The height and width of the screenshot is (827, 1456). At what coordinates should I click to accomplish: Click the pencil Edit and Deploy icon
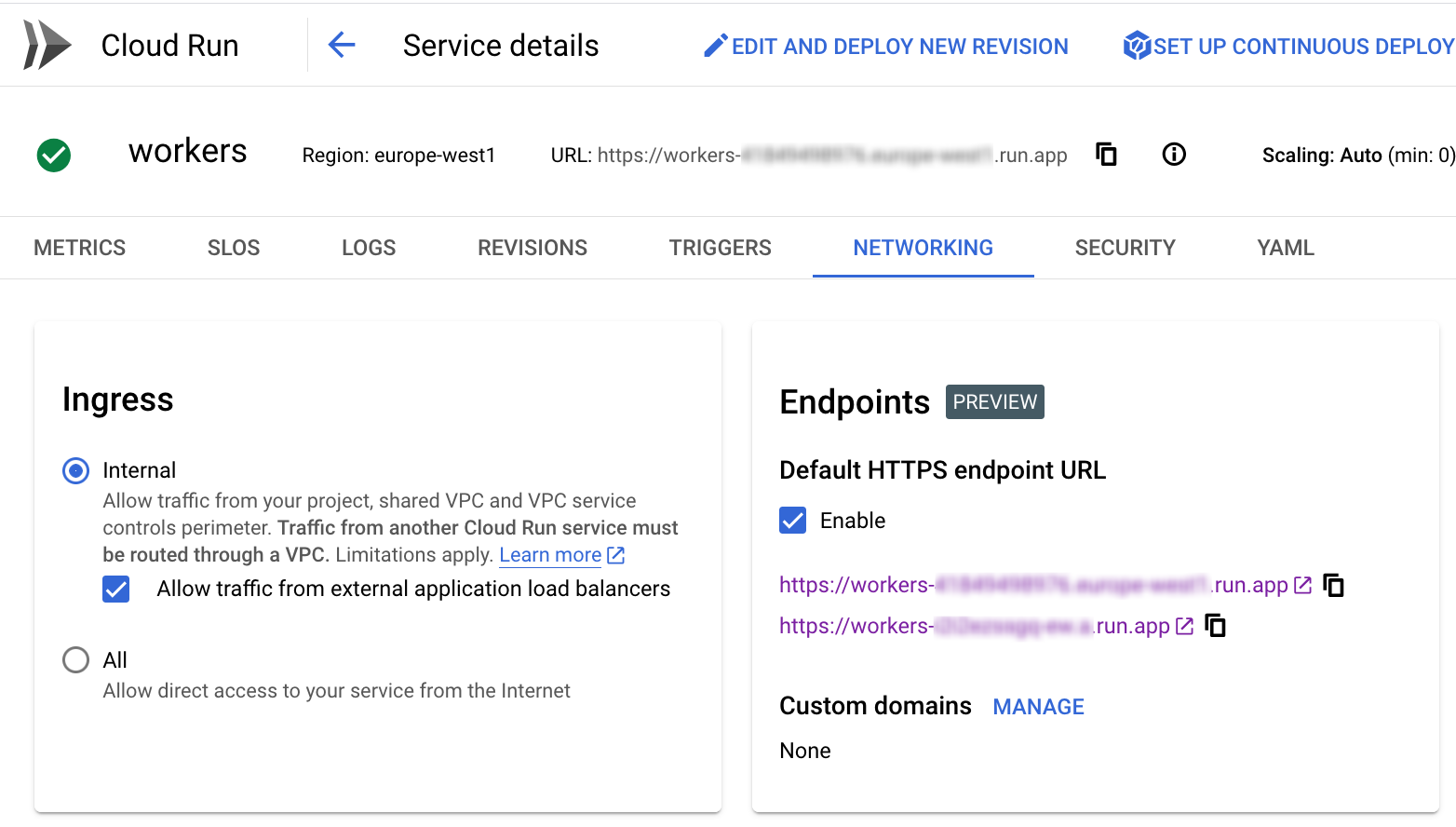coord(715,46)
